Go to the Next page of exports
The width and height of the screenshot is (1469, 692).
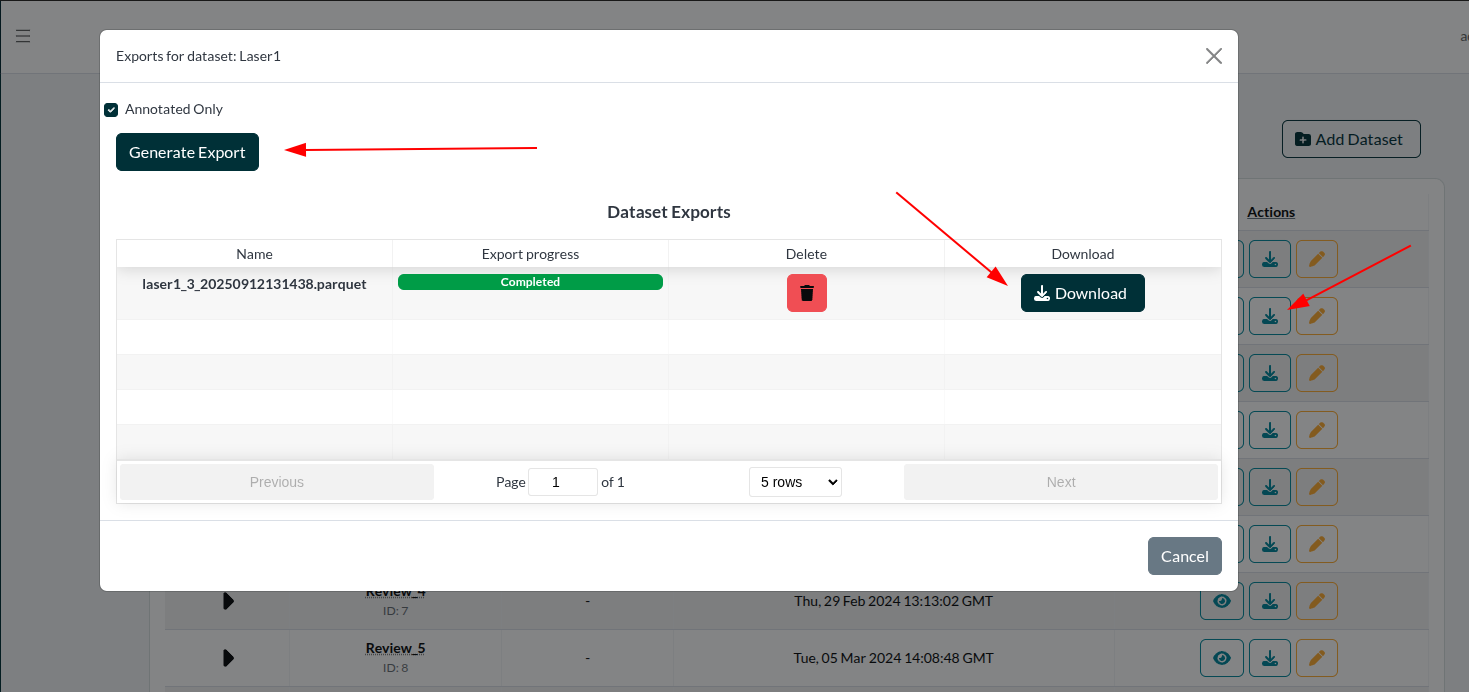click(1060, 482)
